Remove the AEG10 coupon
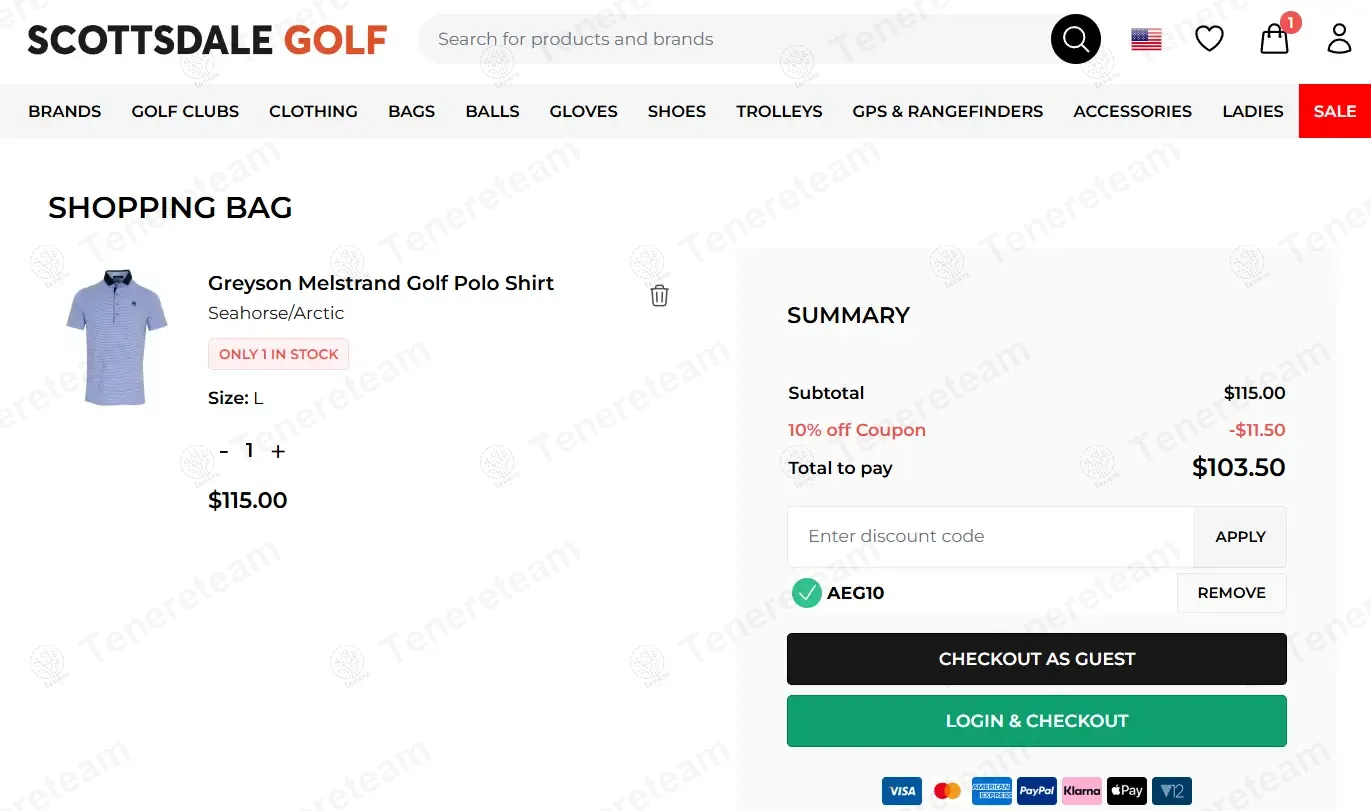This screenshot has width=1371, height=811. click(1231, 593)
